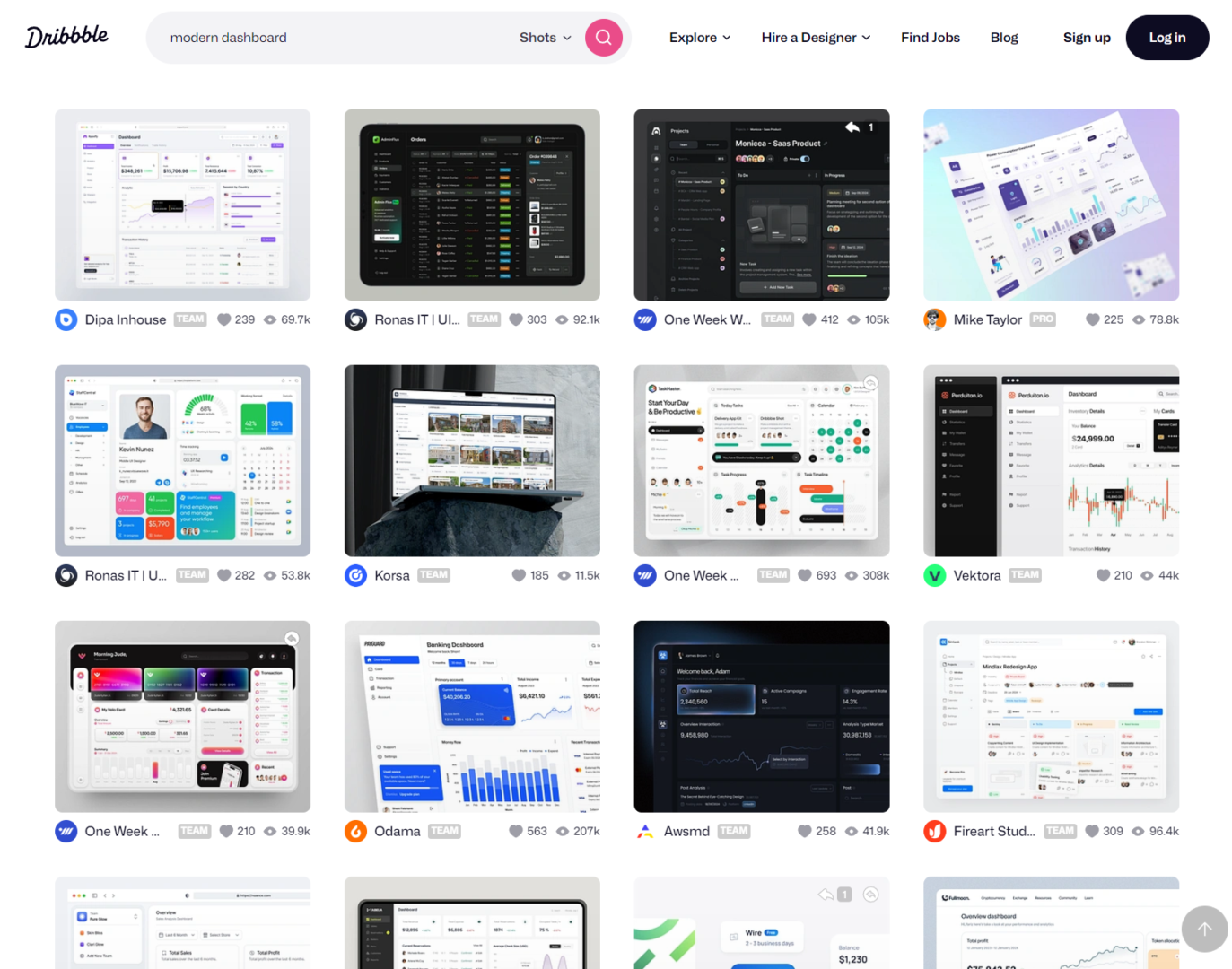Viewport: 1232px width, 969px height.
Task: Click the pink search magnifier button
Action: (x=604, y=38)
